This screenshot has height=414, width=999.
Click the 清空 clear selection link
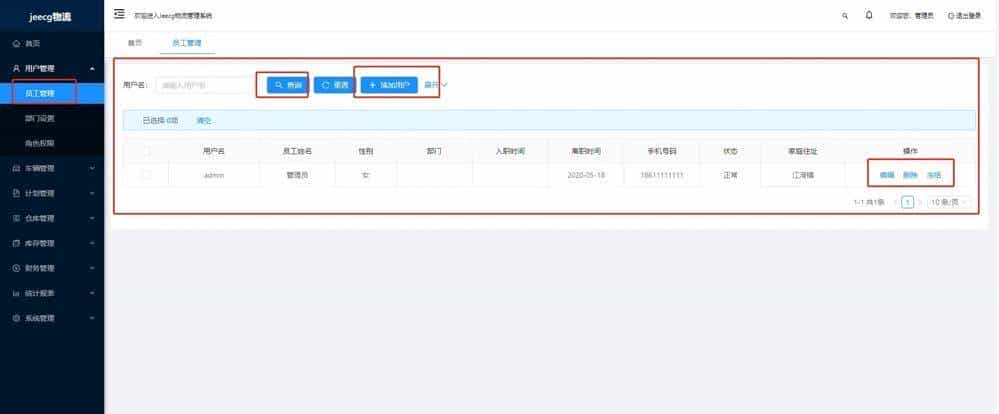point(203,120)
